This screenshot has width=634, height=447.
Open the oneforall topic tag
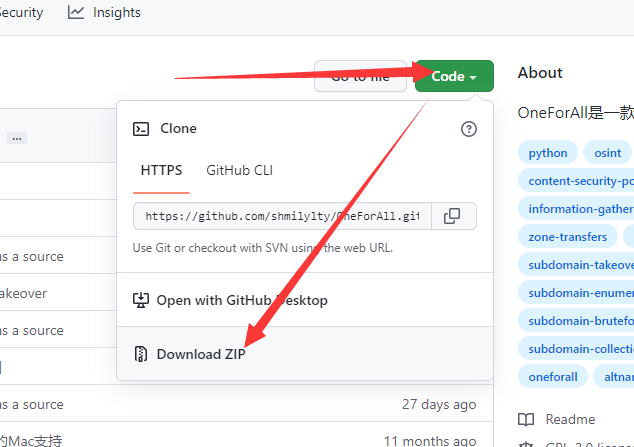553,376
